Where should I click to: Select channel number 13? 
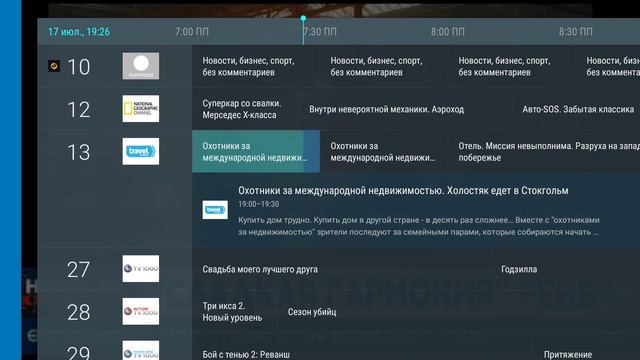point(78,152)
